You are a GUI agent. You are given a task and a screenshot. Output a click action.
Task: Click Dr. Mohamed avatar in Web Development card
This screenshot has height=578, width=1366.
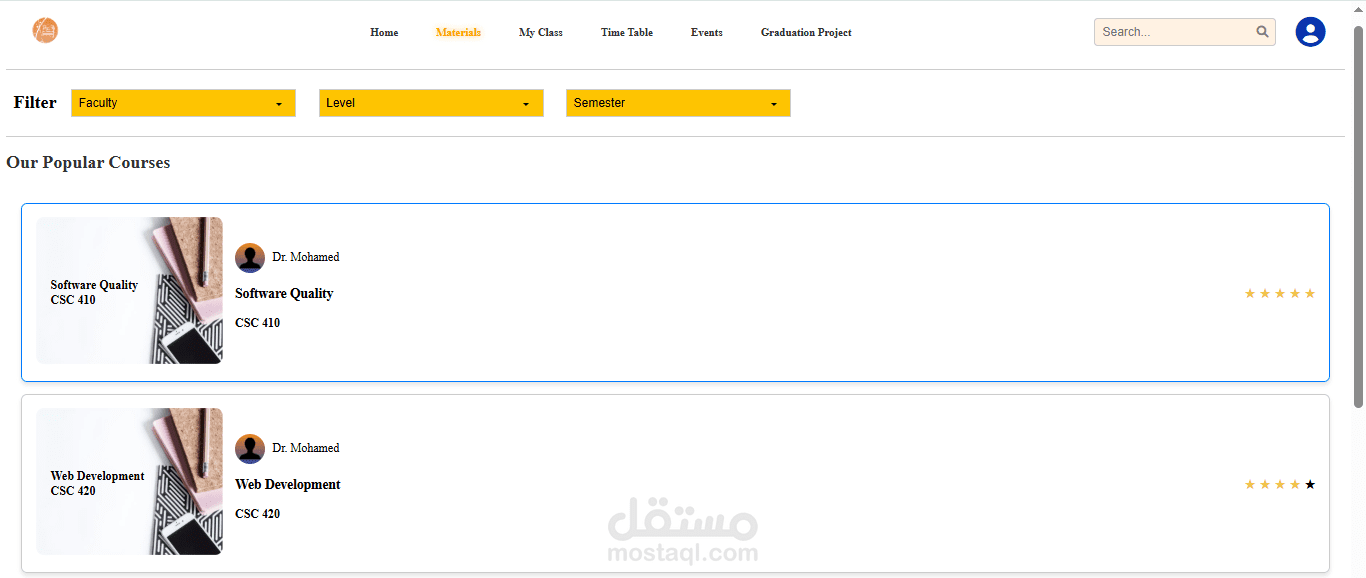point(250,449)
